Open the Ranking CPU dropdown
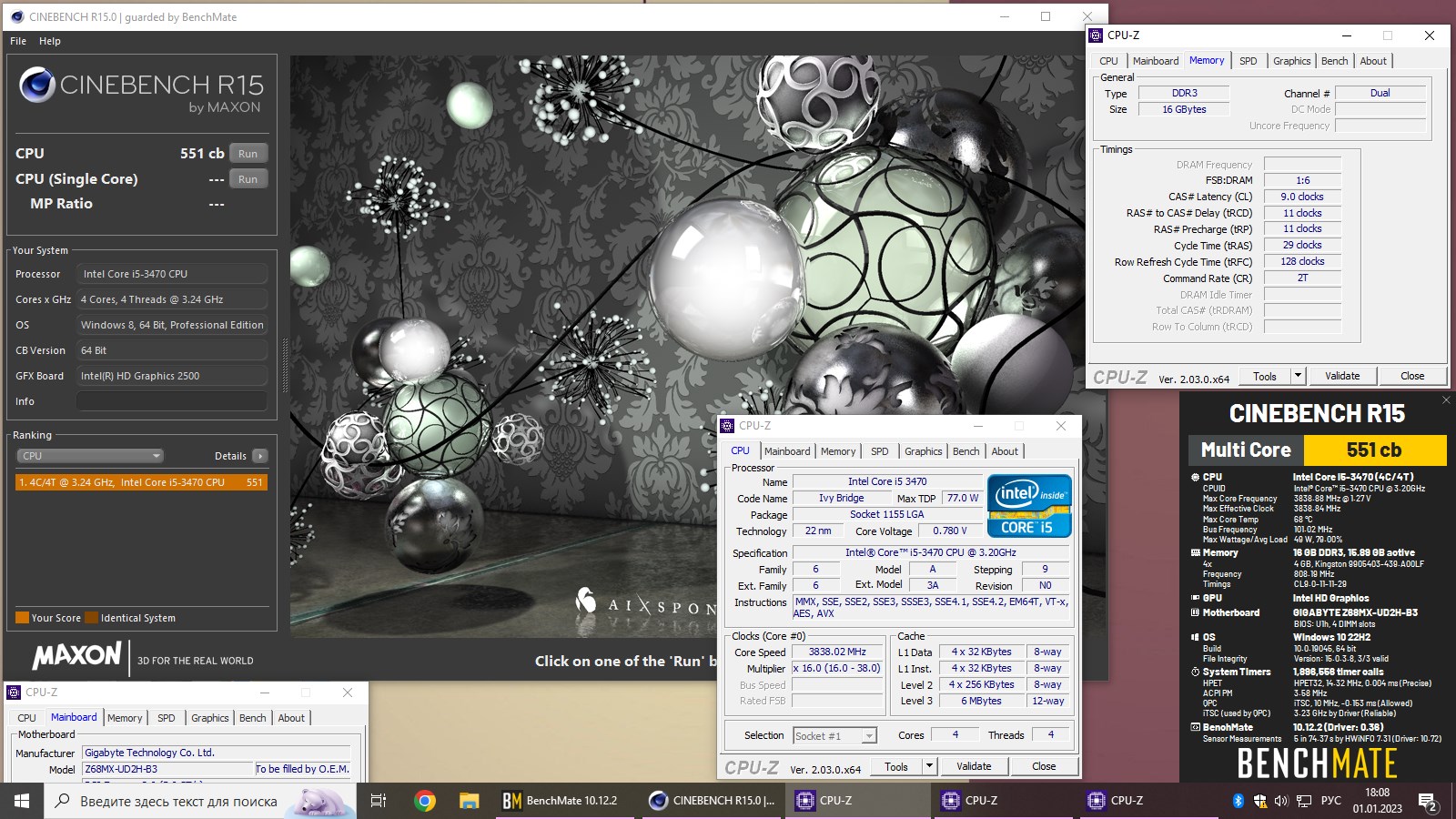 [x=90, y=456]
